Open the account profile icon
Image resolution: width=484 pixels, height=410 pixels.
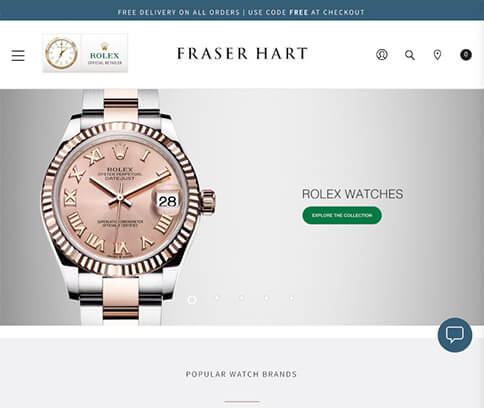click(x=382, y=54)
